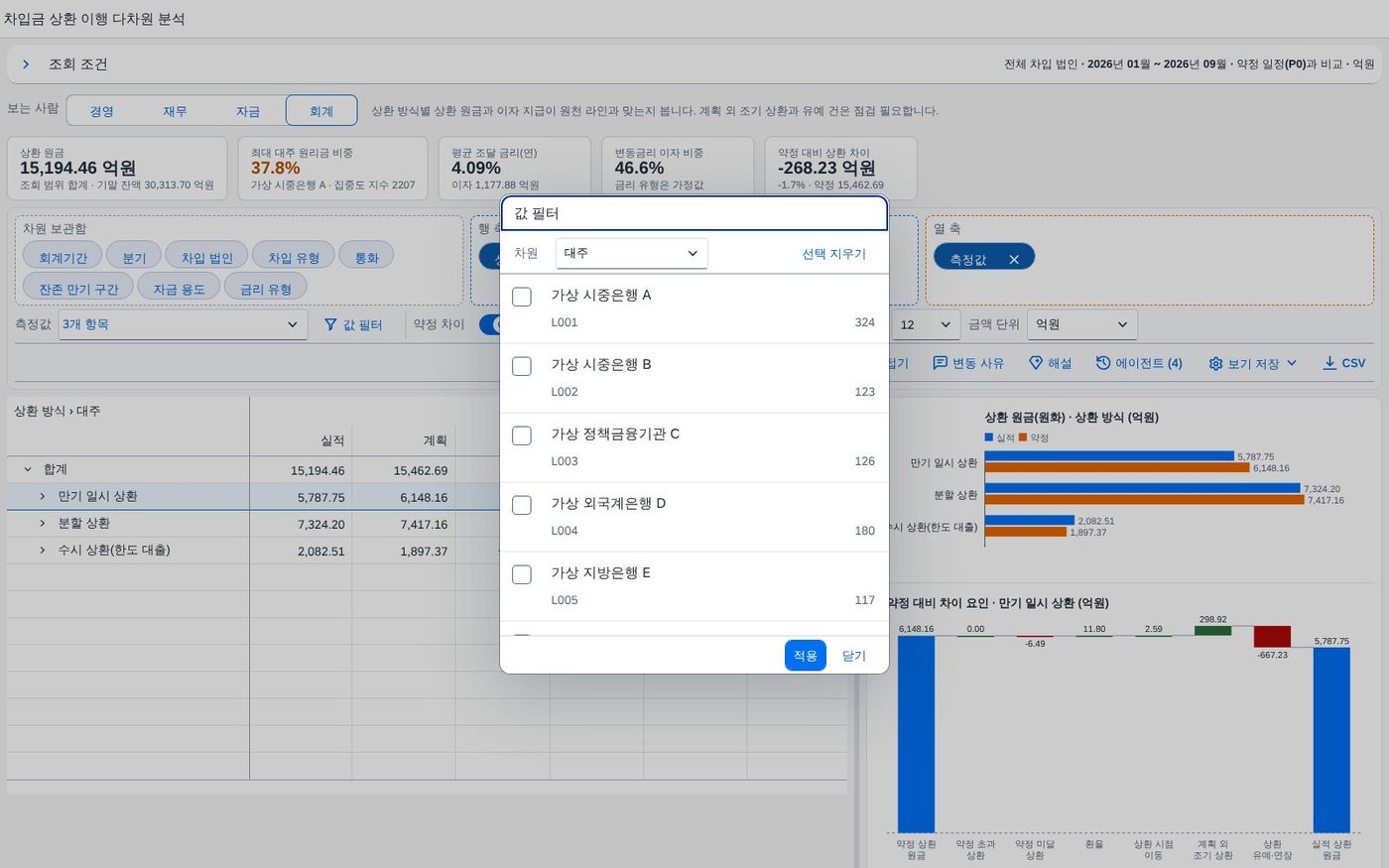The image size is (1389, 868).
Task: Click the 통화 dimension chip
Action: pos(367,257)
